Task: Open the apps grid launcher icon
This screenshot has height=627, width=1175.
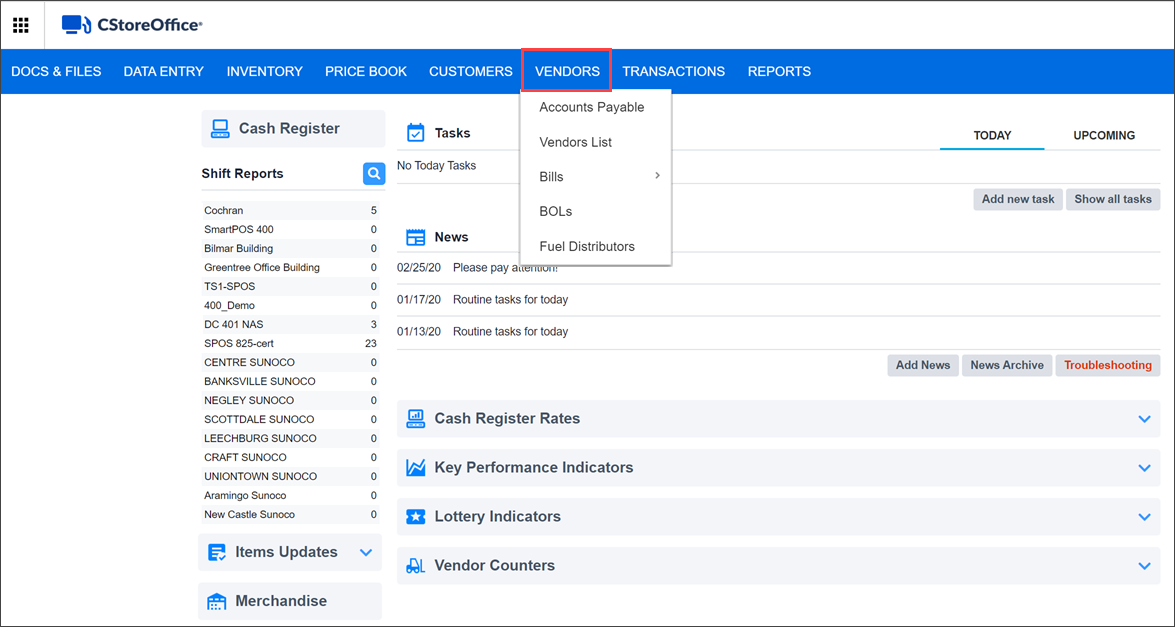Action: coord(21,25)
